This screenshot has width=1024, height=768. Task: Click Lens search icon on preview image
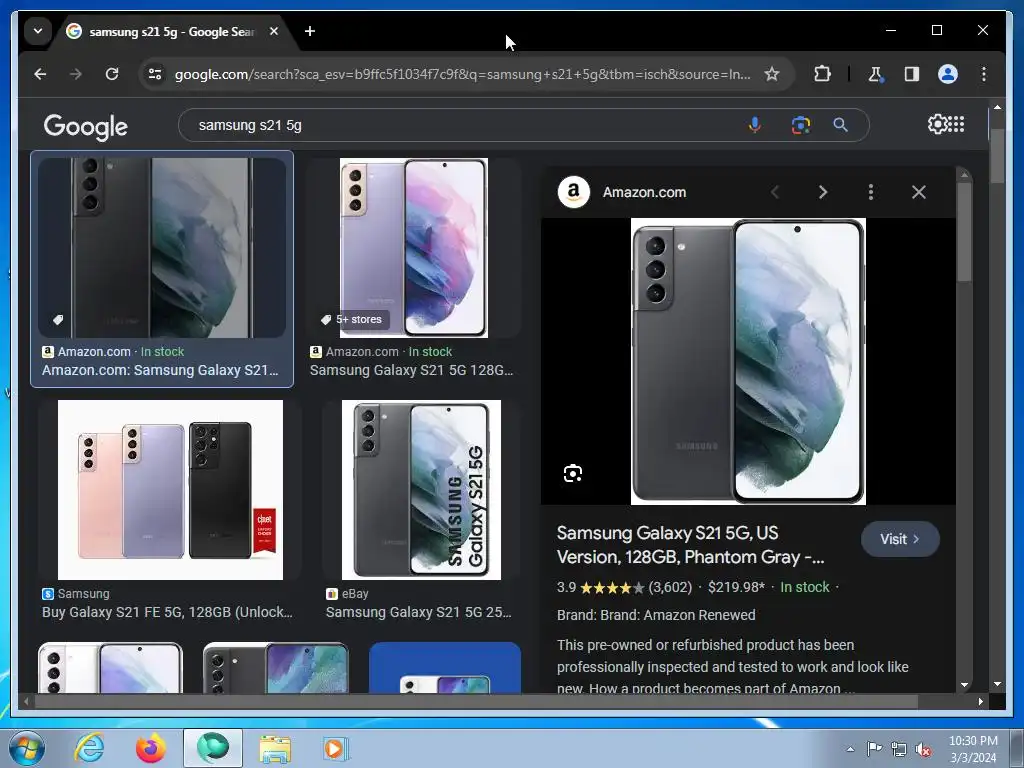click(573, 473)
